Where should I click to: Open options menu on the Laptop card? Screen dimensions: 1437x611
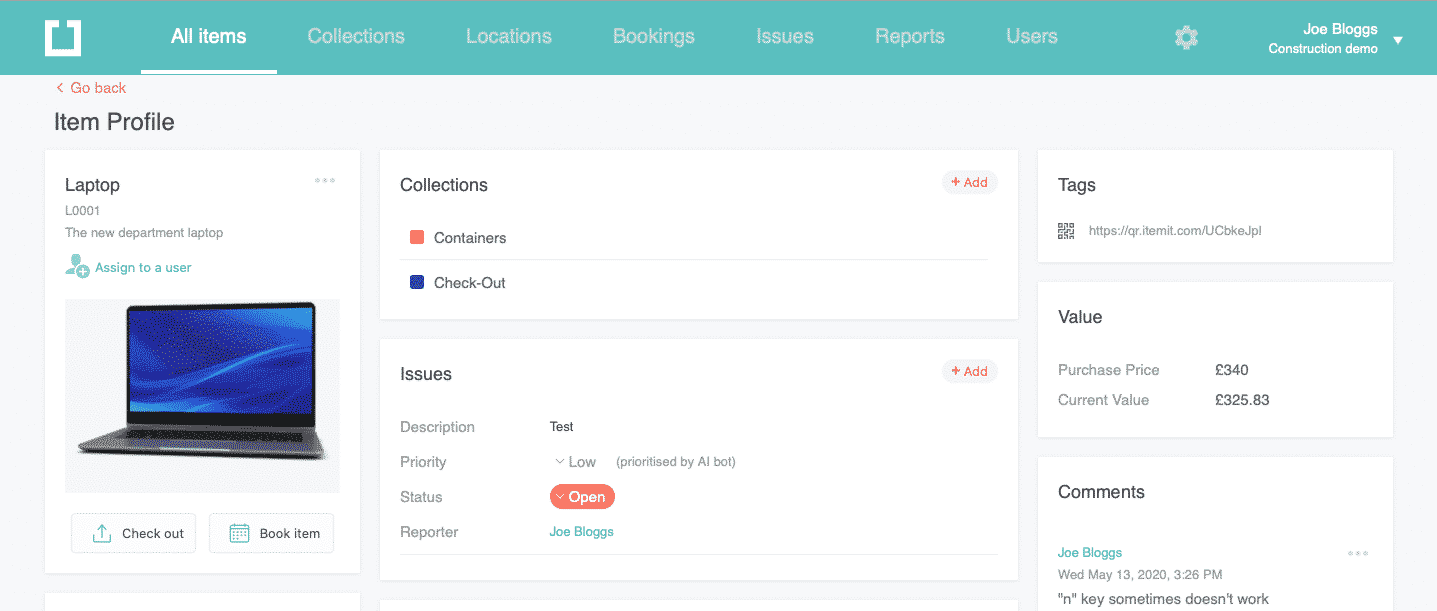[324, 181]
